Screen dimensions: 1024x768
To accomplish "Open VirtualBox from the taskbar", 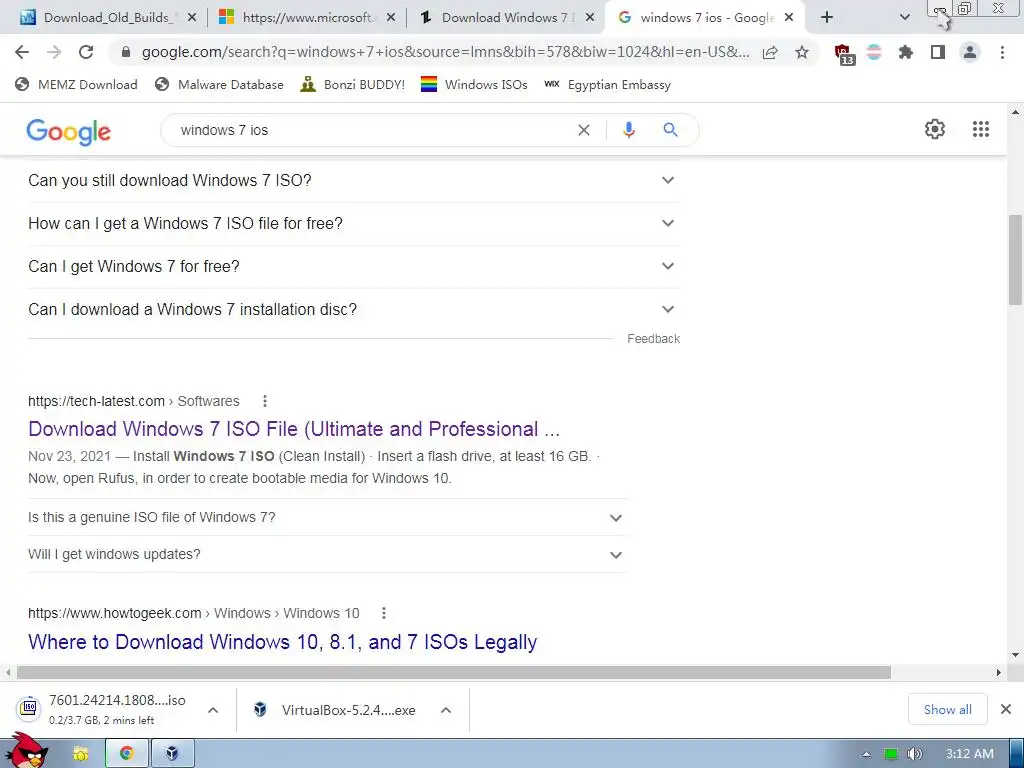I will 172,754.
